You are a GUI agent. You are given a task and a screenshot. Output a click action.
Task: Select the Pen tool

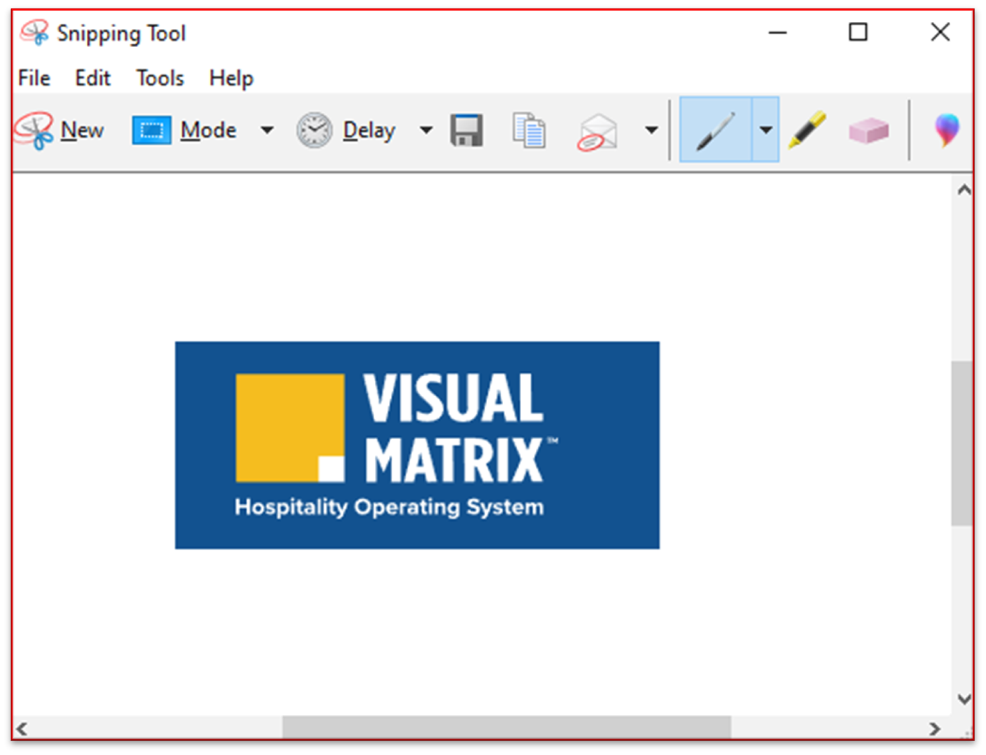pyautogui.click(x=716, y=130)
